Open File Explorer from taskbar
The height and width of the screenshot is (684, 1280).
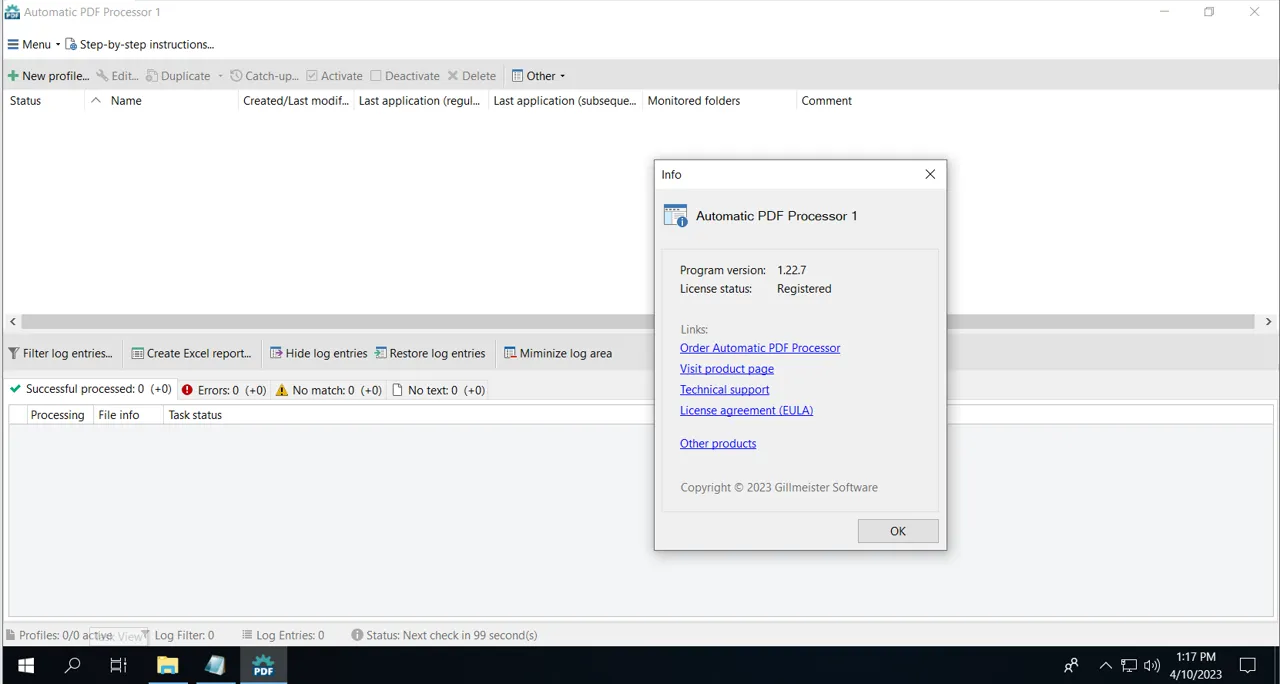pyautogui.click(x=167, y=665)
